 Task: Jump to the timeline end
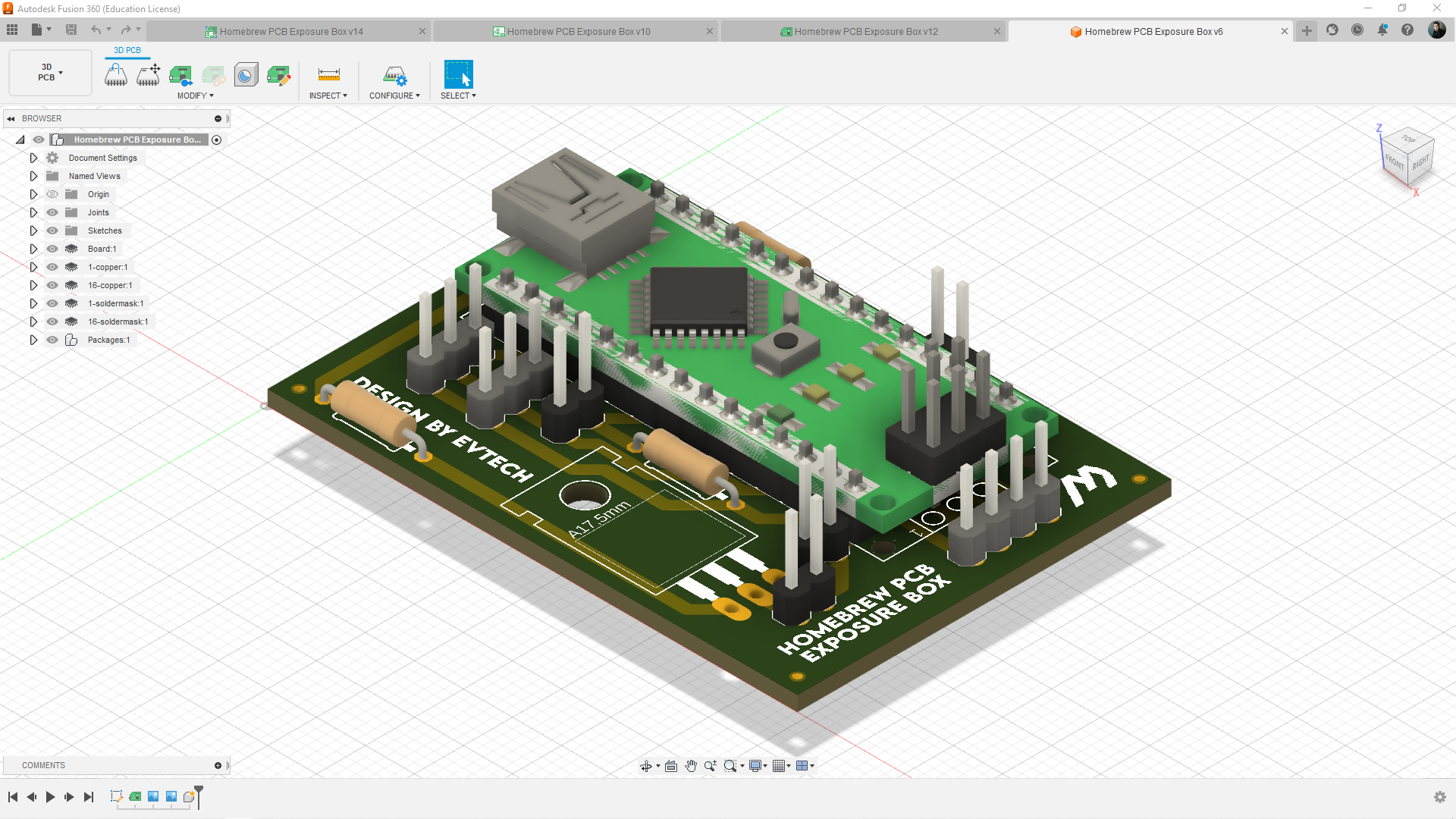click(x=89, y=797)
